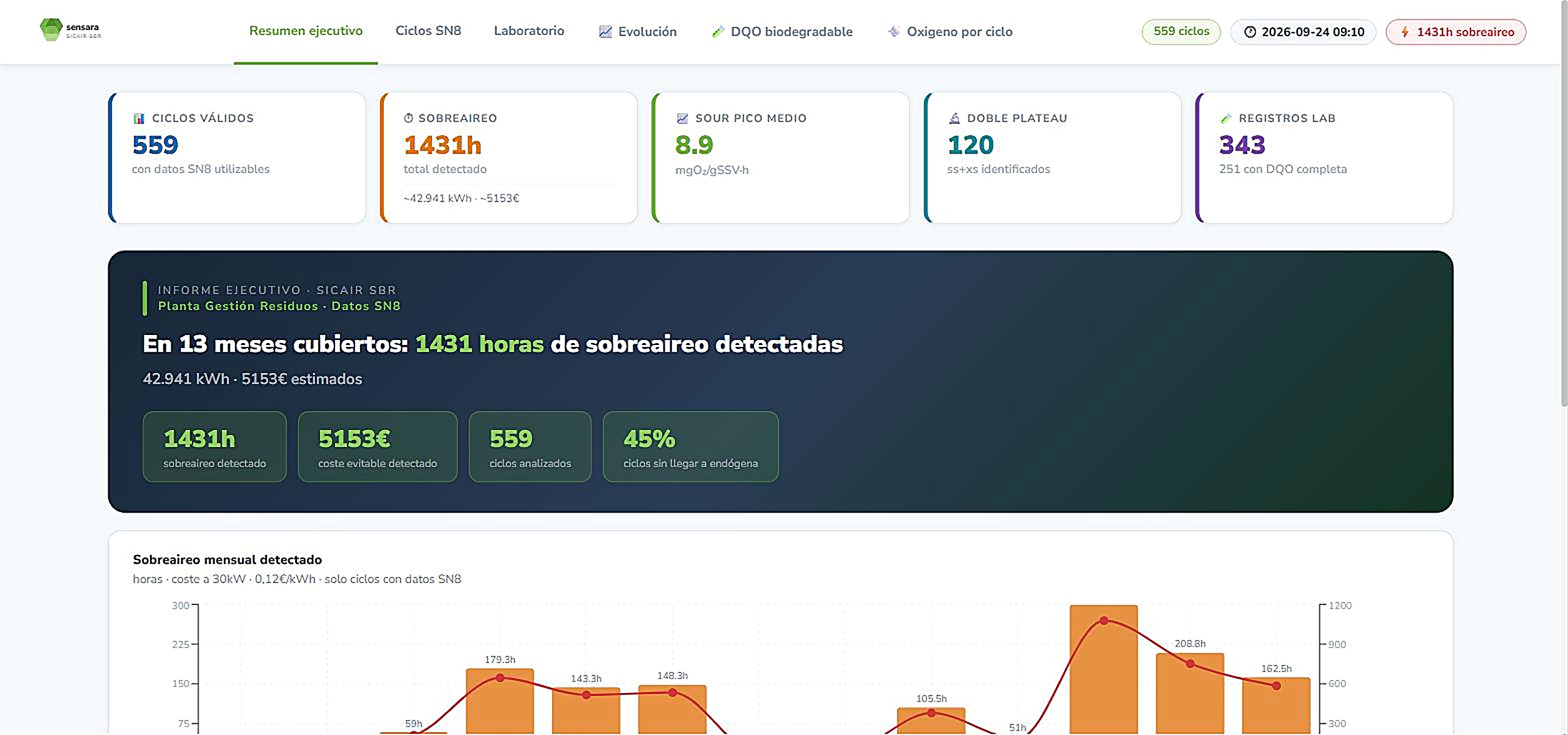Click the 162.5h bar in monthly chart

click(1276, 706)
